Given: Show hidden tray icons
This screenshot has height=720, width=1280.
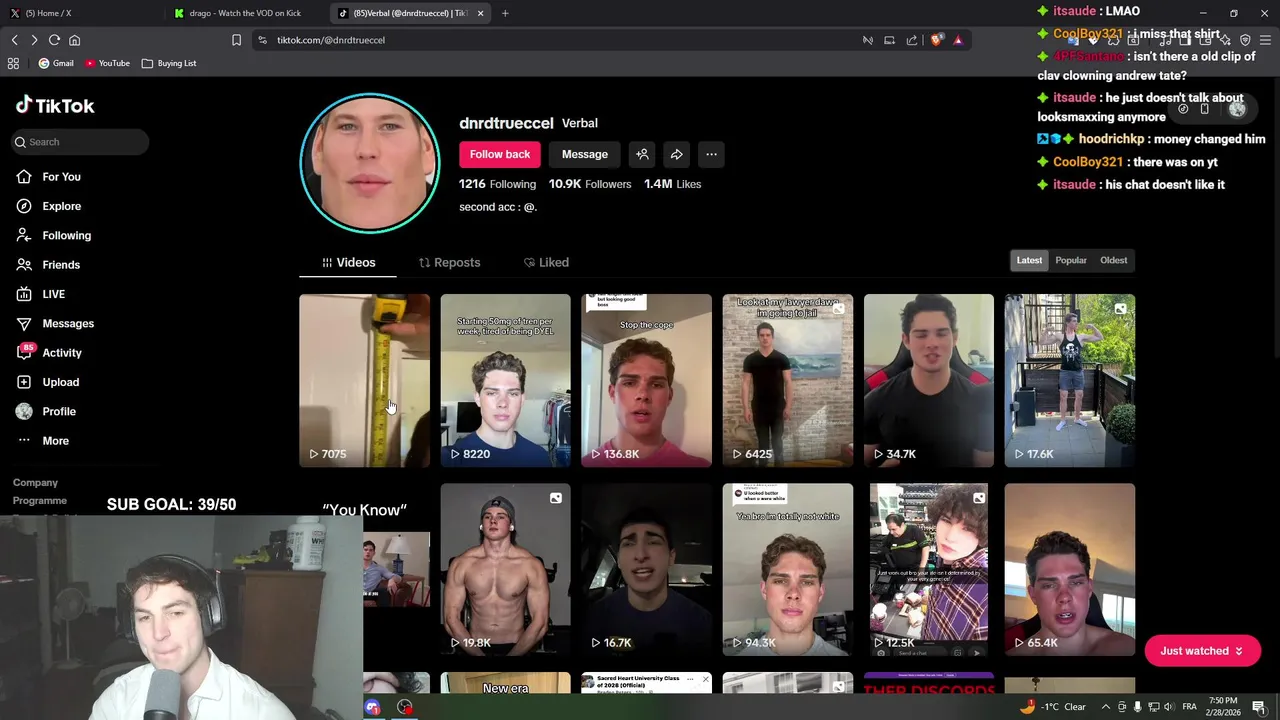Looking at the screenshot, I should [1106, 707].
